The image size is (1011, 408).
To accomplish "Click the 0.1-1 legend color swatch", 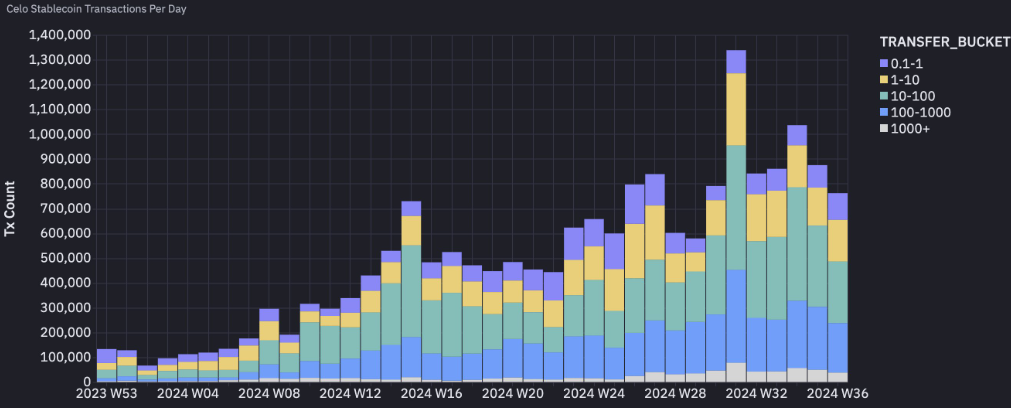I will click(x=884, y=63).
